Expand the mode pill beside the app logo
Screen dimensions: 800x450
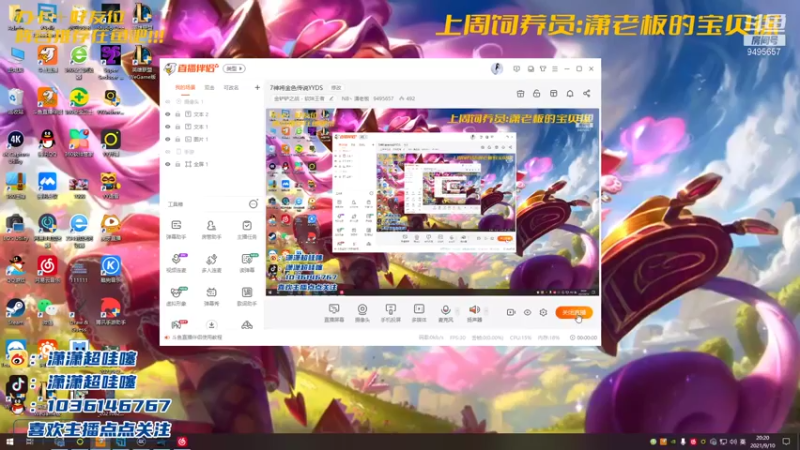pyautogui.click(x=234, y=68)
